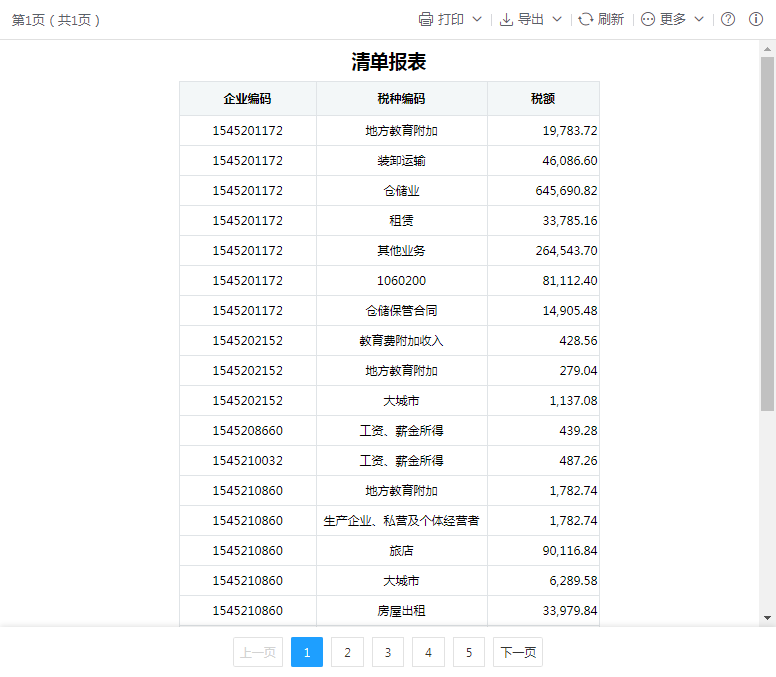Viewport: 776px width, 677px height.
Task: Click the 下一页 next page button
Action: pyautogui.click(x=518, y=653)
